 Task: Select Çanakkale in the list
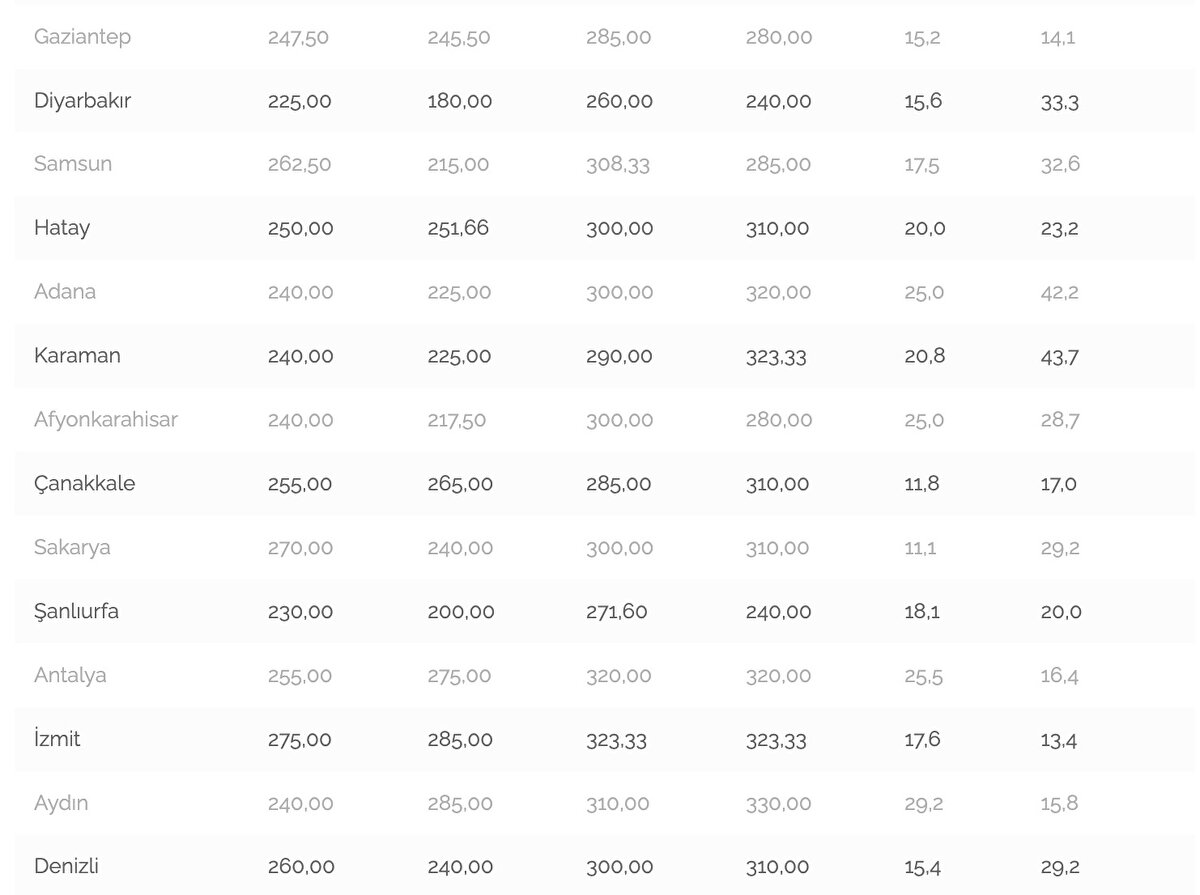(84, 484)
